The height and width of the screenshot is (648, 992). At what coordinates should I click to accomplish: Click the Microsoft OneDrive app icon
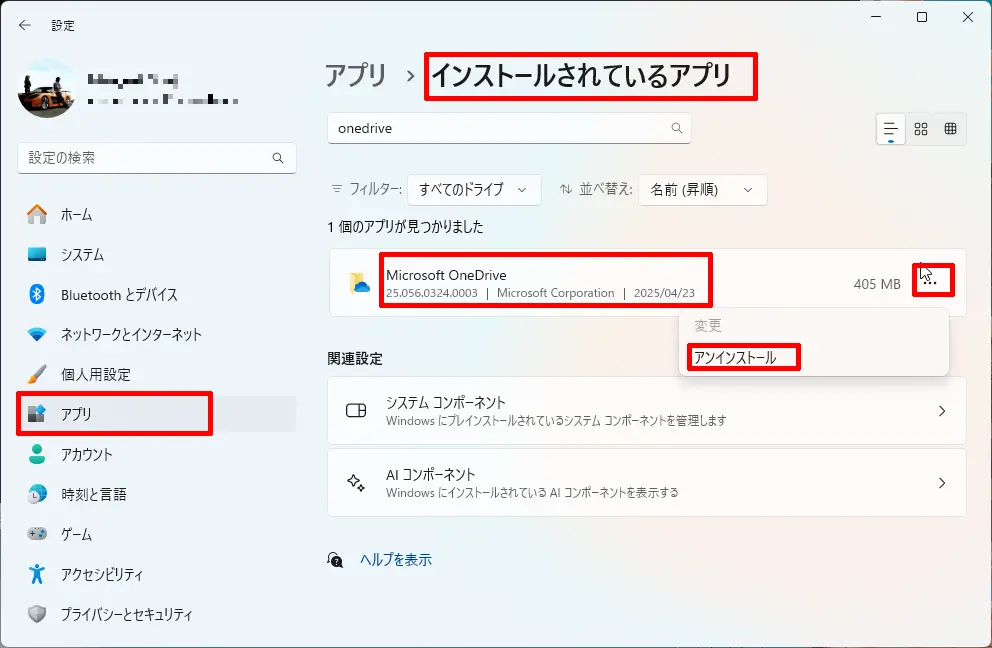[x=359, y=283]
